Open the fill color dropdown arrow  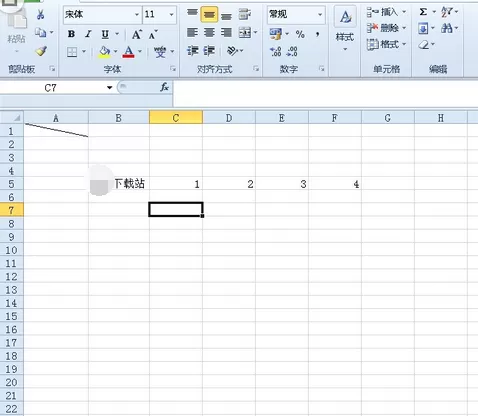[115, 51]
